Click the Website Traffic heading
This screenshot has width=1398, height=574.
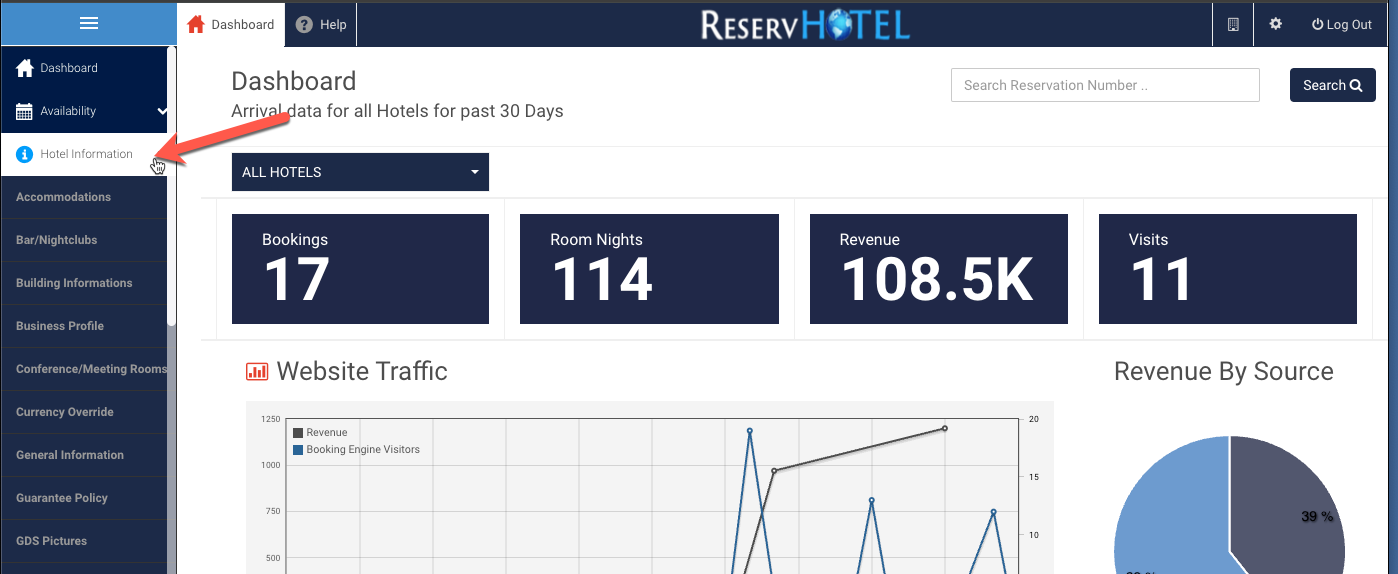click(362, 372)
